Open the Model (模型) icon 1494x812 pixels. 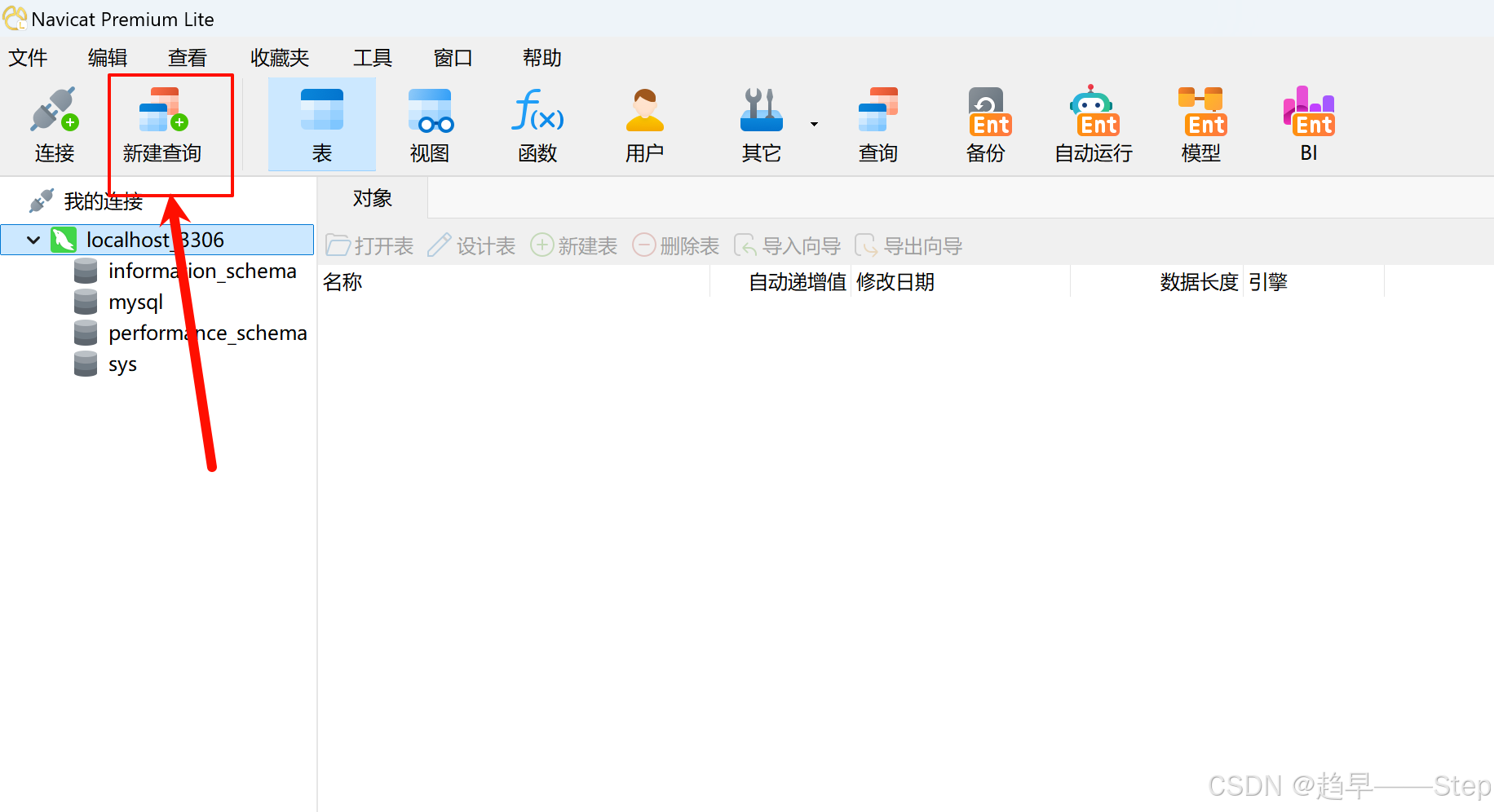click(x=1201, y=125)
